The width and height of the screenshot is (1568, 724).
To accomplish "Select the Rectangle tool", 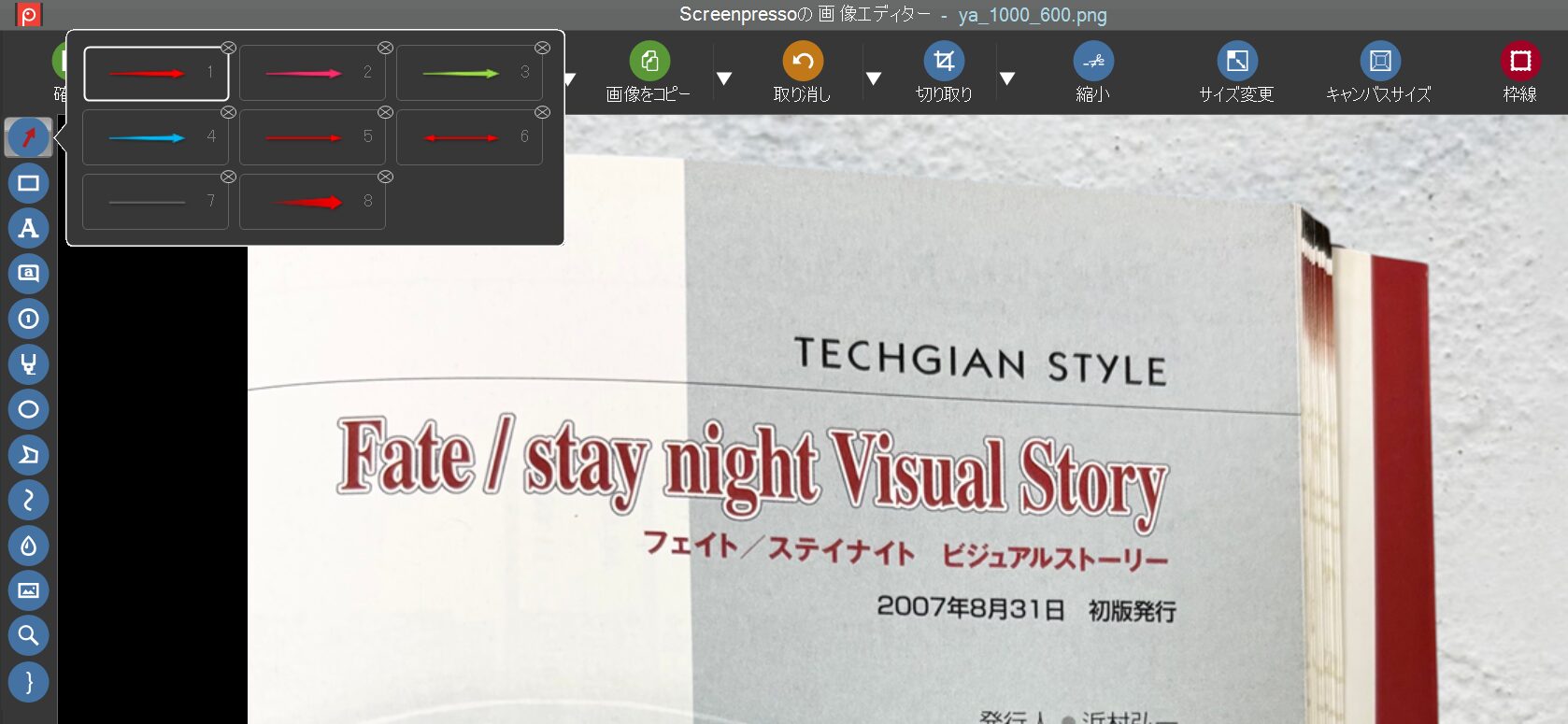I will tap(29, 183).
